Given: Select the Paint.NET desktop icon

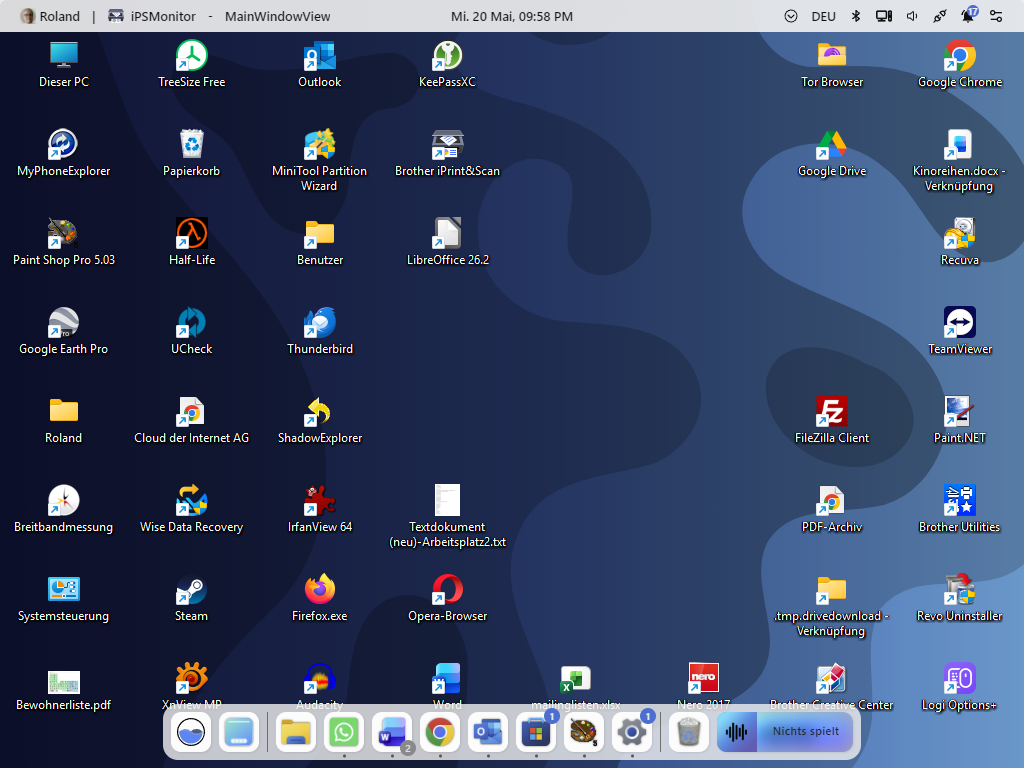Looking at the screenshot, I should pos(959,419).
